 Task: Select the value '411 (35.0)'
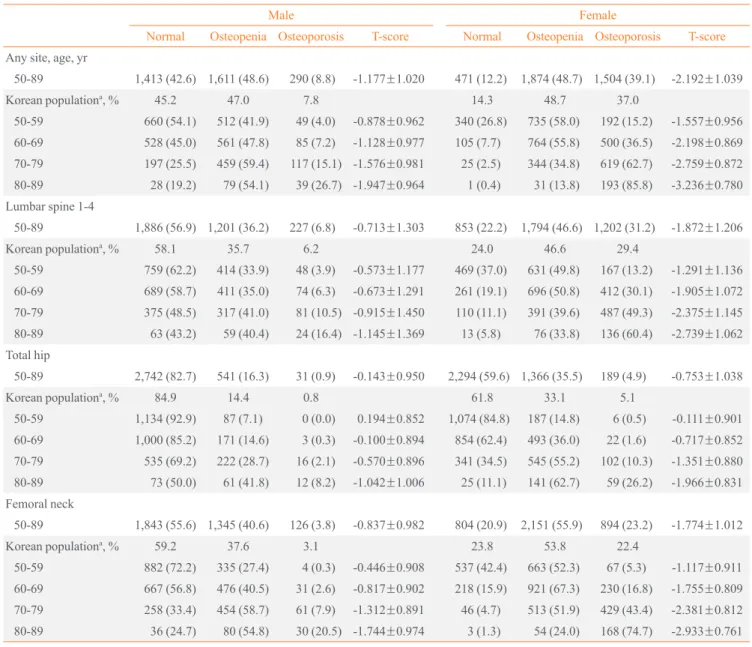(x=243, y=292)
